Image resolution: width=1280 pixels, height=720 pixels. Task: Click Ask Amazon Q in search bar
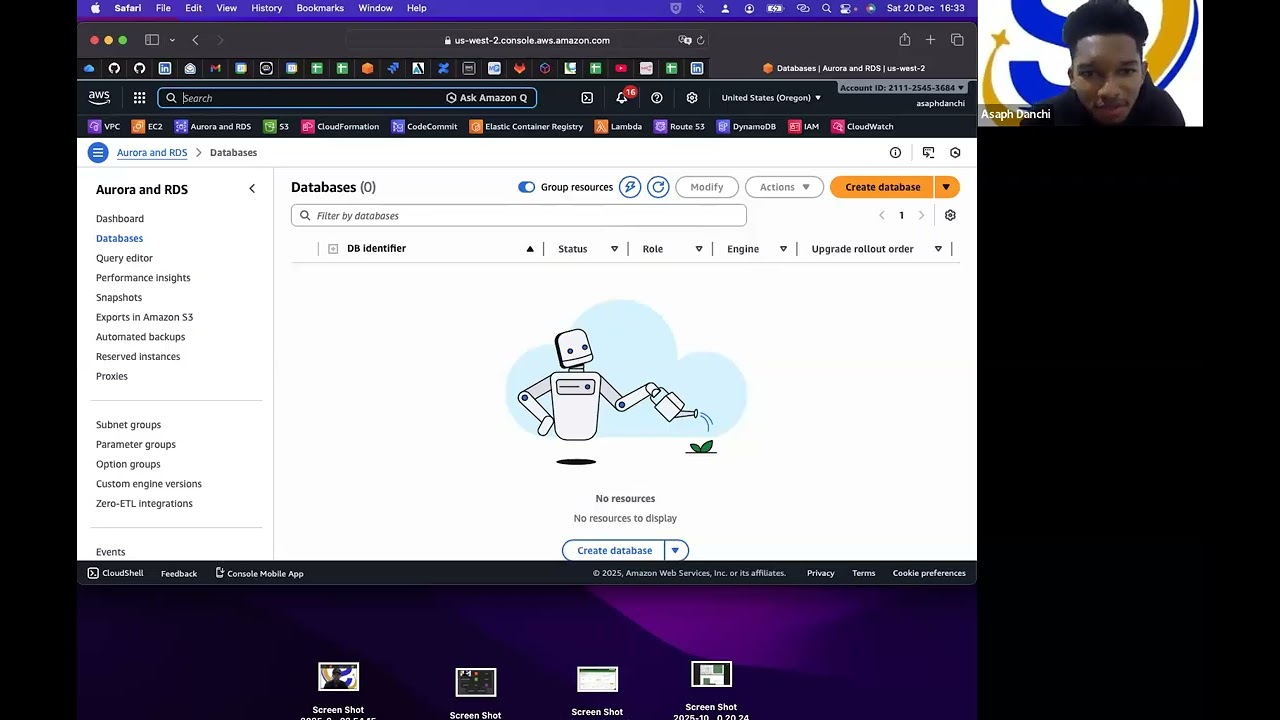[x=487, y=98]
